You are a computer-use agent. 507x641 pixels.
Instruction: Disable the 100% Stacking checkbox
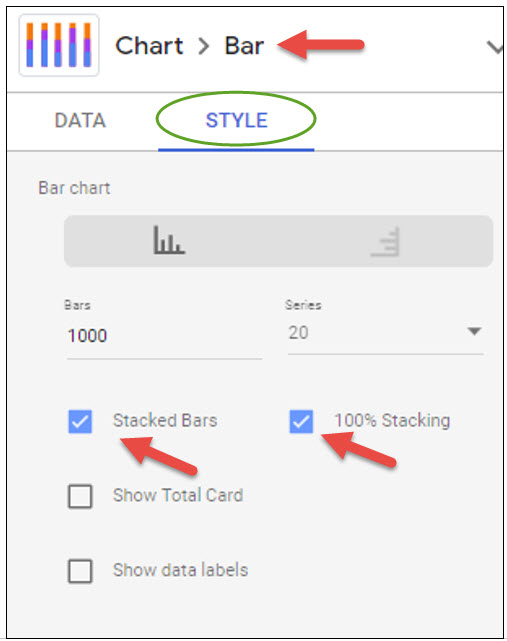click(x=301, y=421)
